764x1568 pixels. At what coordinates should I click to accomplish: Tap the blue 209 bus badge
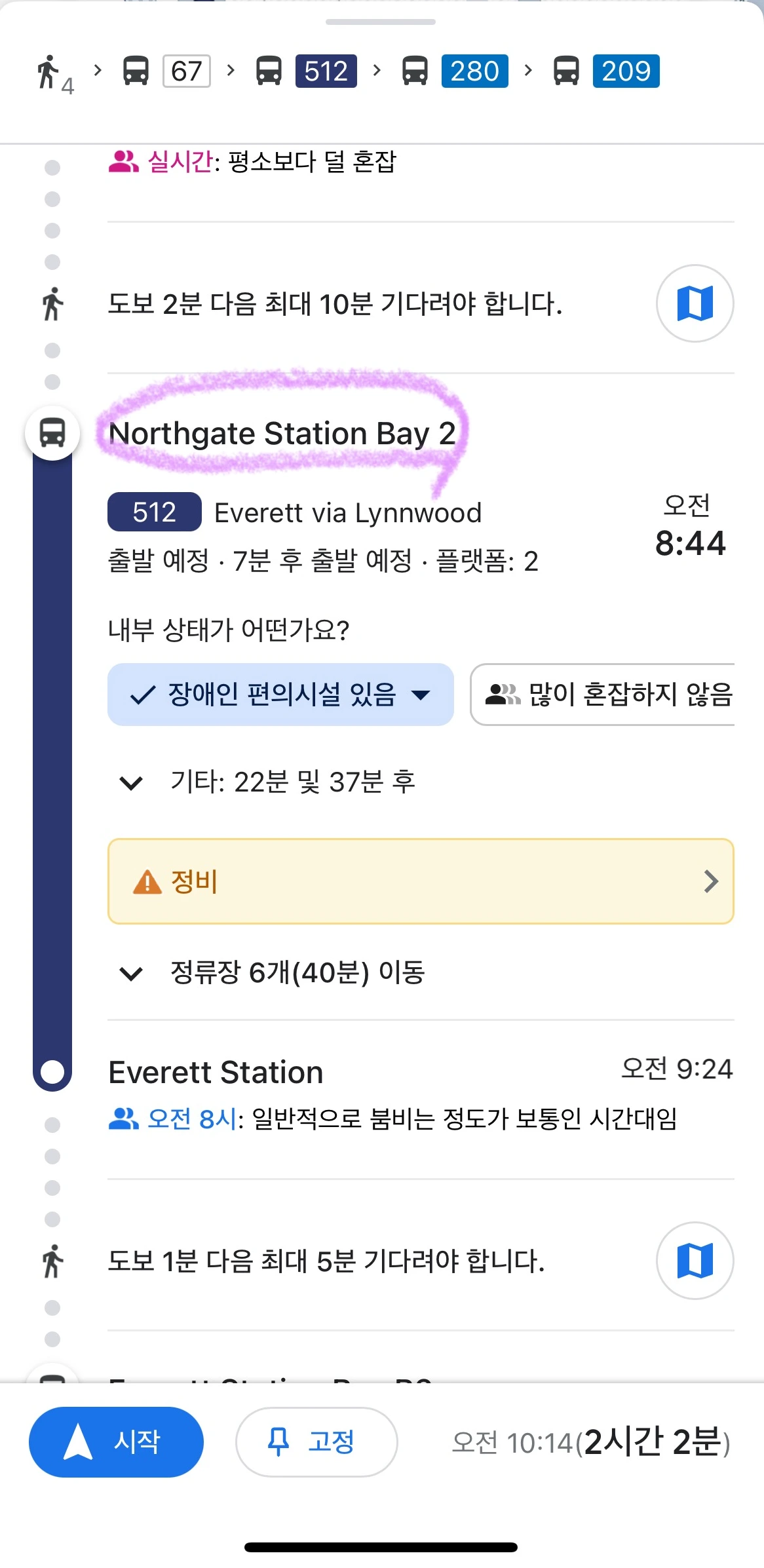626,71
